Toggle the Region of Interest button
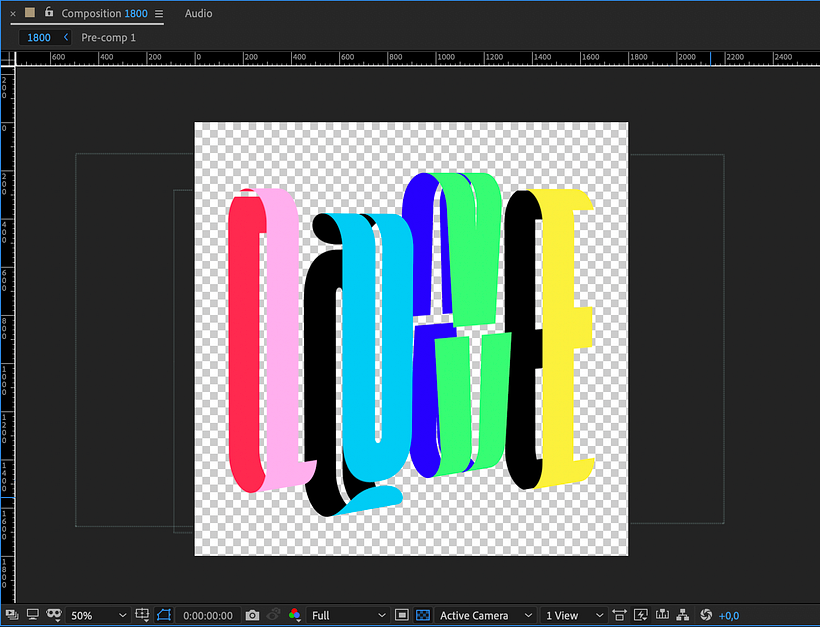The height and width of the screenshot is (627, 820). [x=401, y=615]
